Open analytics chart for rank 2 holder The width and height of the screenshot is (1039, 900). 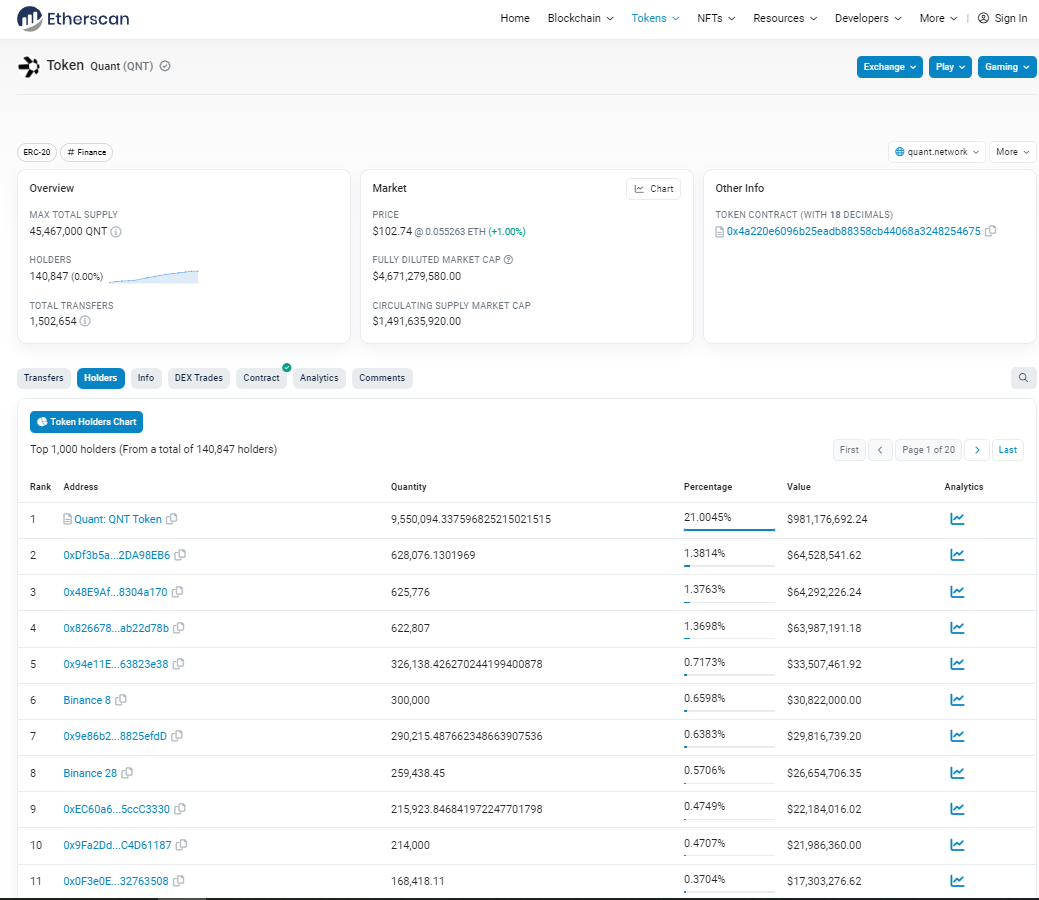(x=957, y=555)
